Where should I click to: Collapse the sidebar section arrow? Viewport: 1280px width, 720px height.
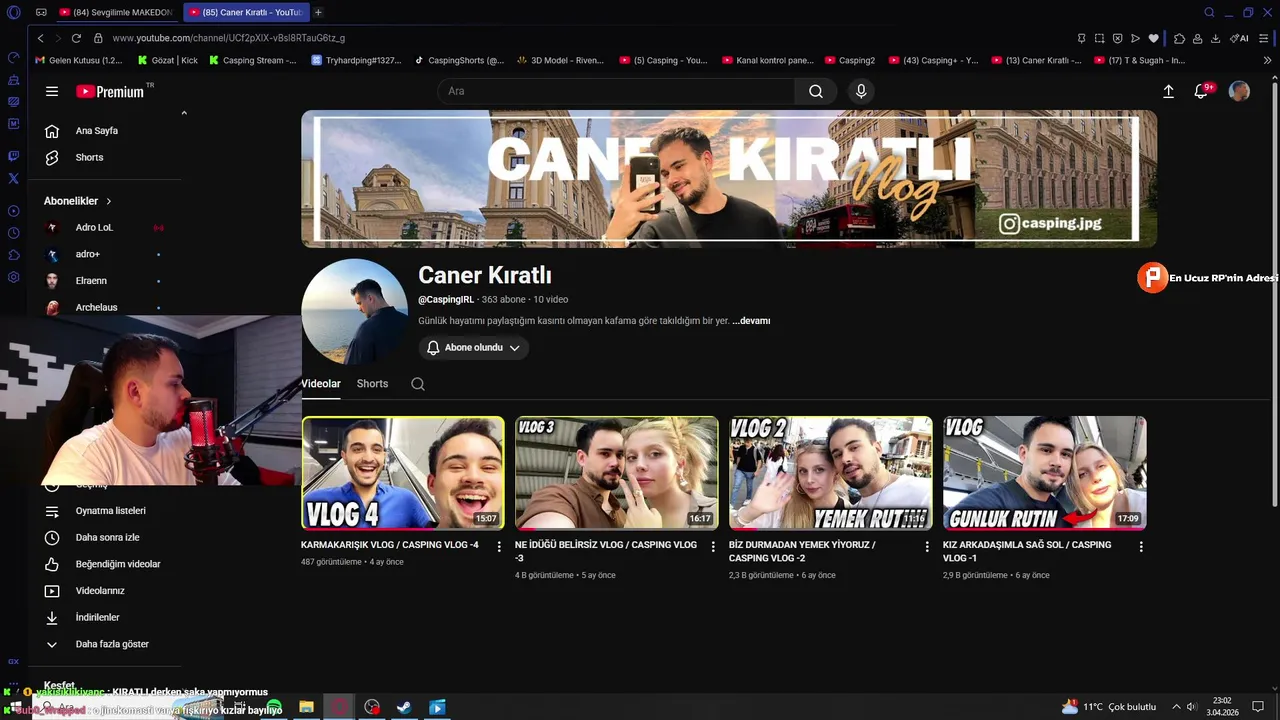pos(184,113)
